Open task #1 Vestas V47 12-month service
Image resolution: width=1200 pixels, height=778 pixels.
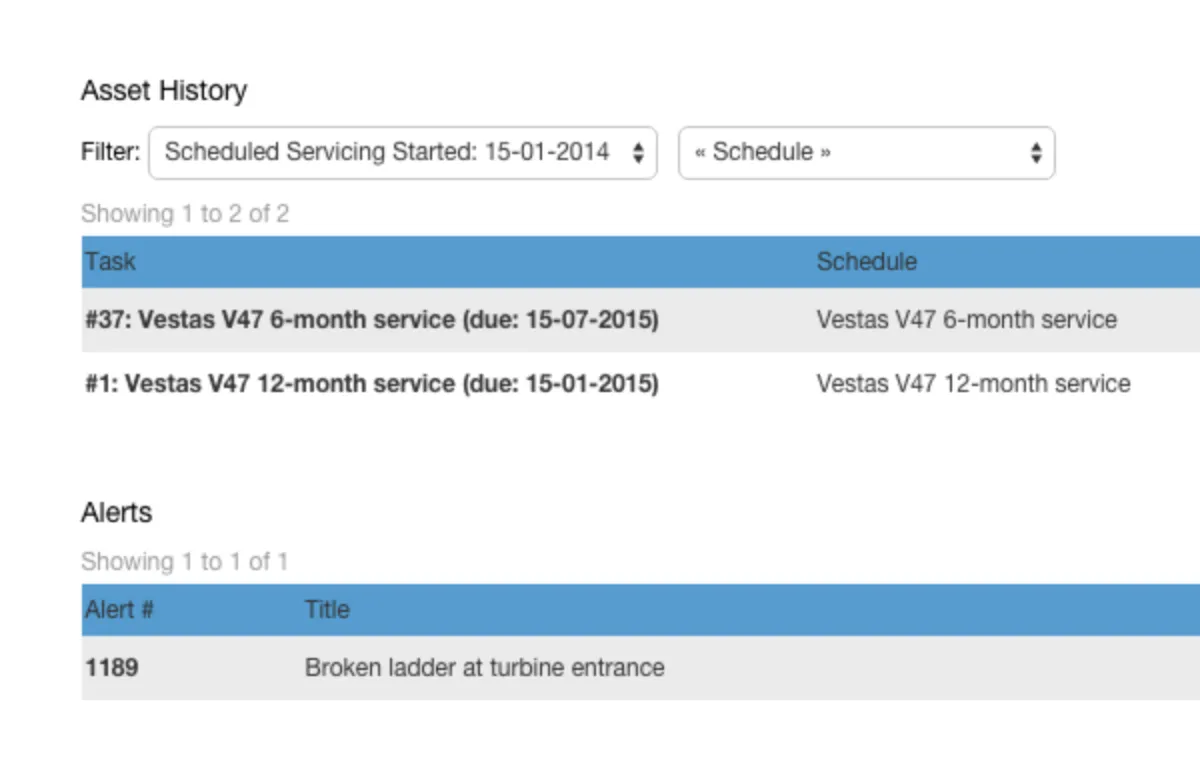(x=371, y=384)
